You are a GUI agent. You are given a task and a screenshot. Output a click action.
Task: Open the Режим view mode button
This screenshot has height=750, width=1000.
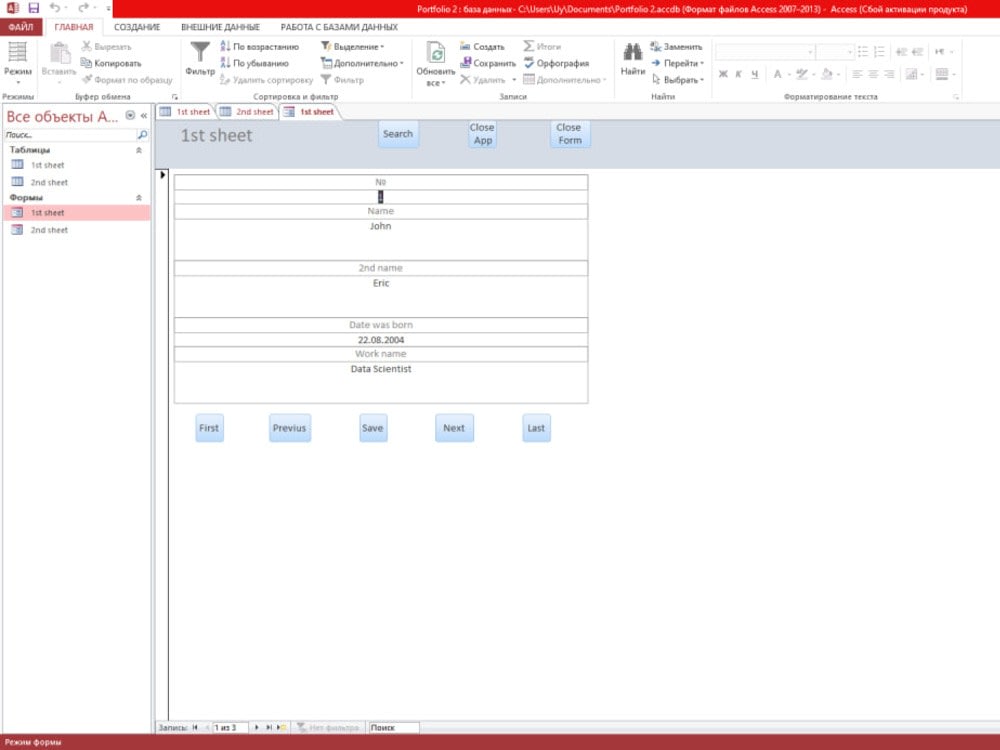tap(18, 63)
